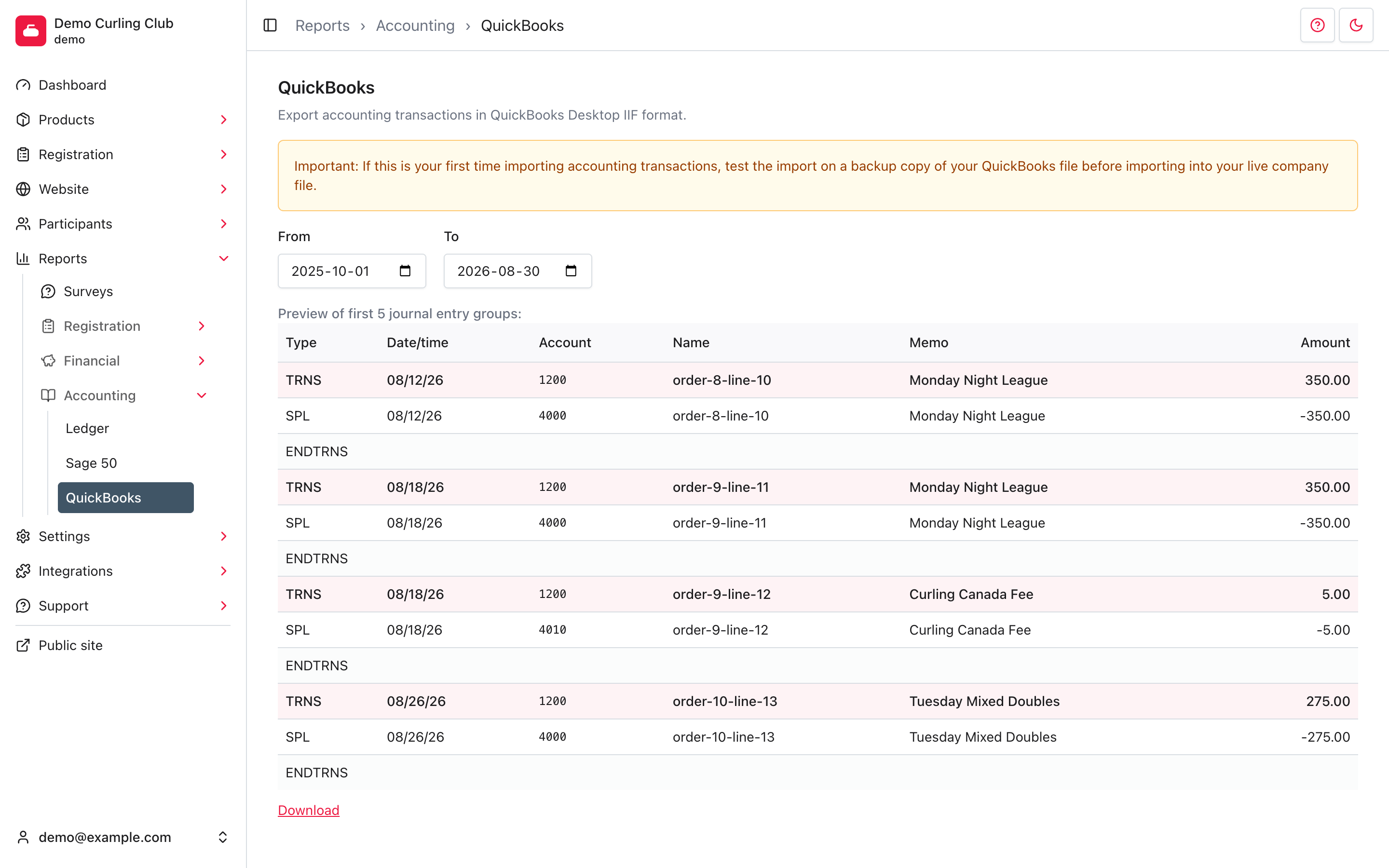Click the From date field 2025-10-01
This screenshot has height=868, width=1389.
click(x=352, y=271)
